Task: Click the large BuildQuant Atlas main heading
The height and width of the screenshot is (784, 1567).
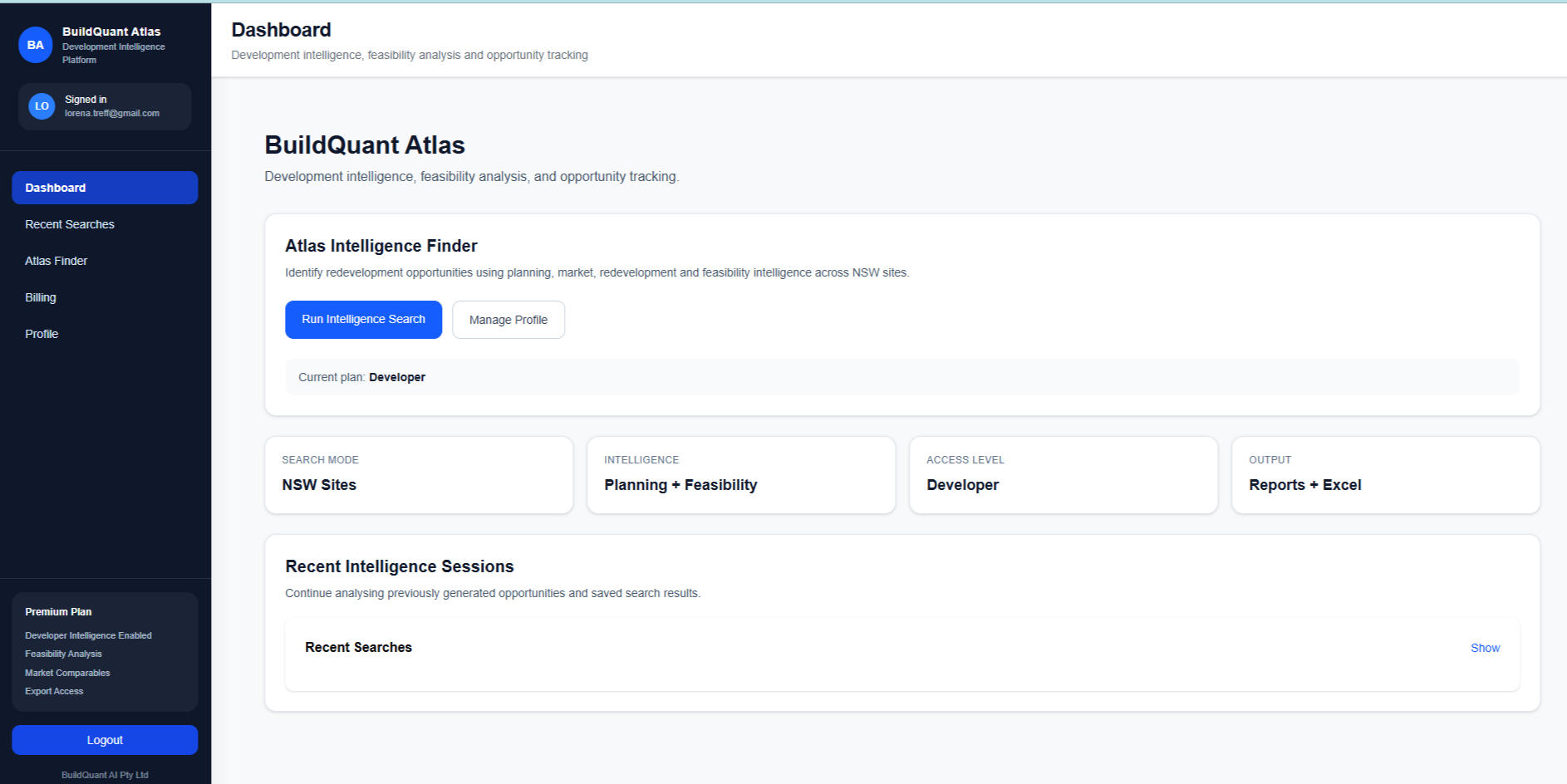Action: click(x=365, y=145)
